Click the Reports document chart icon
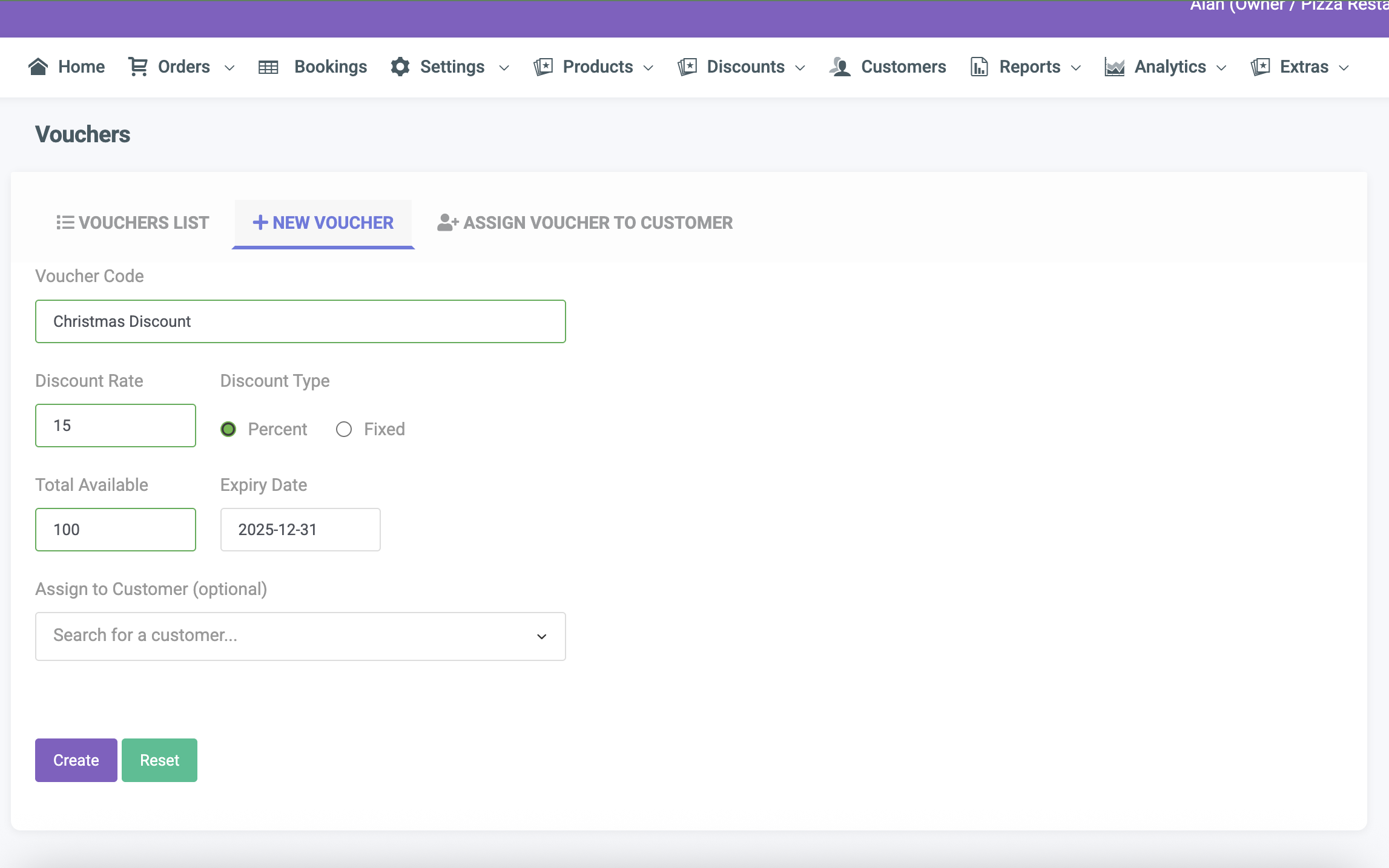 979,67
